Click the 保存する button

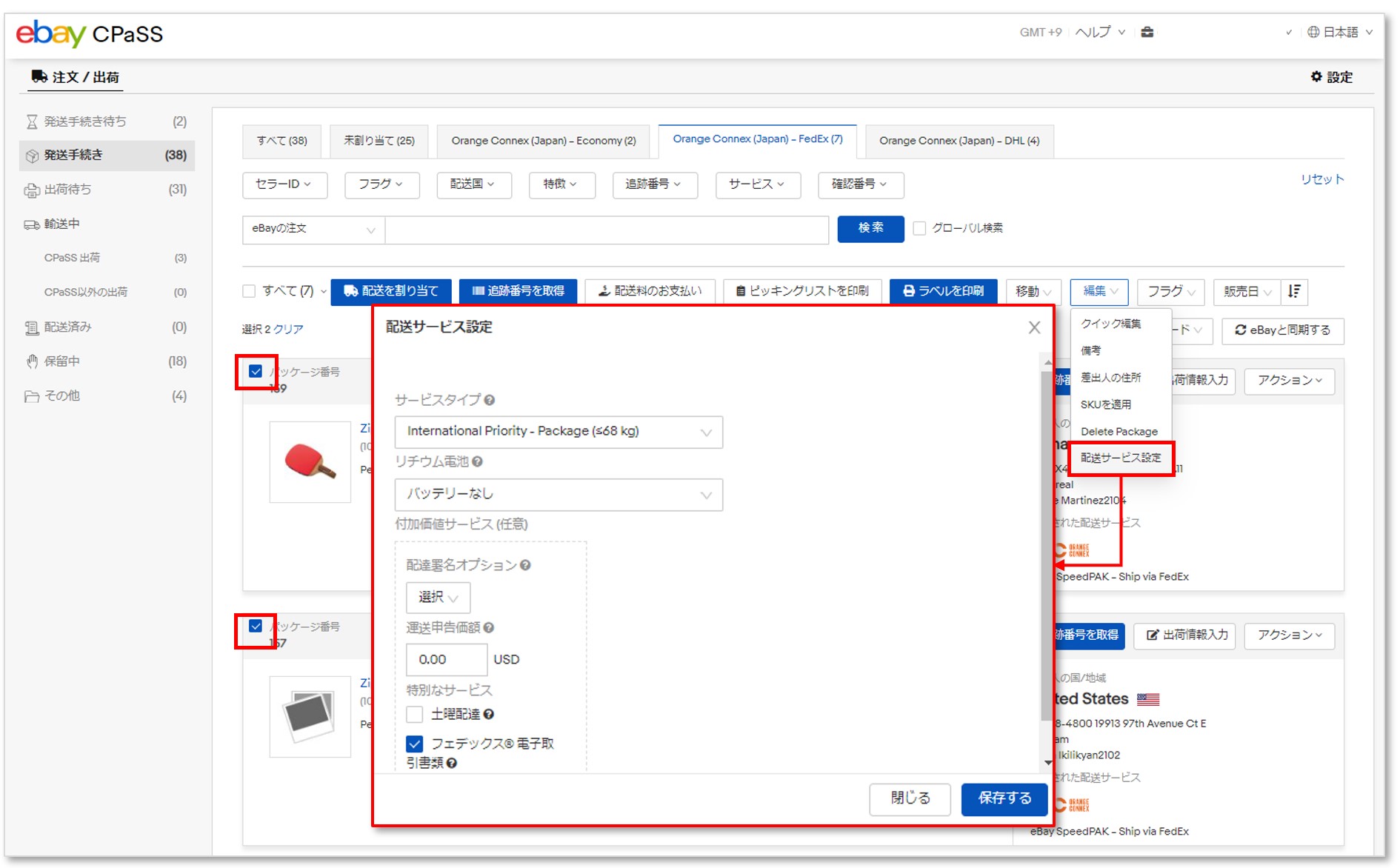(1004, 798)
